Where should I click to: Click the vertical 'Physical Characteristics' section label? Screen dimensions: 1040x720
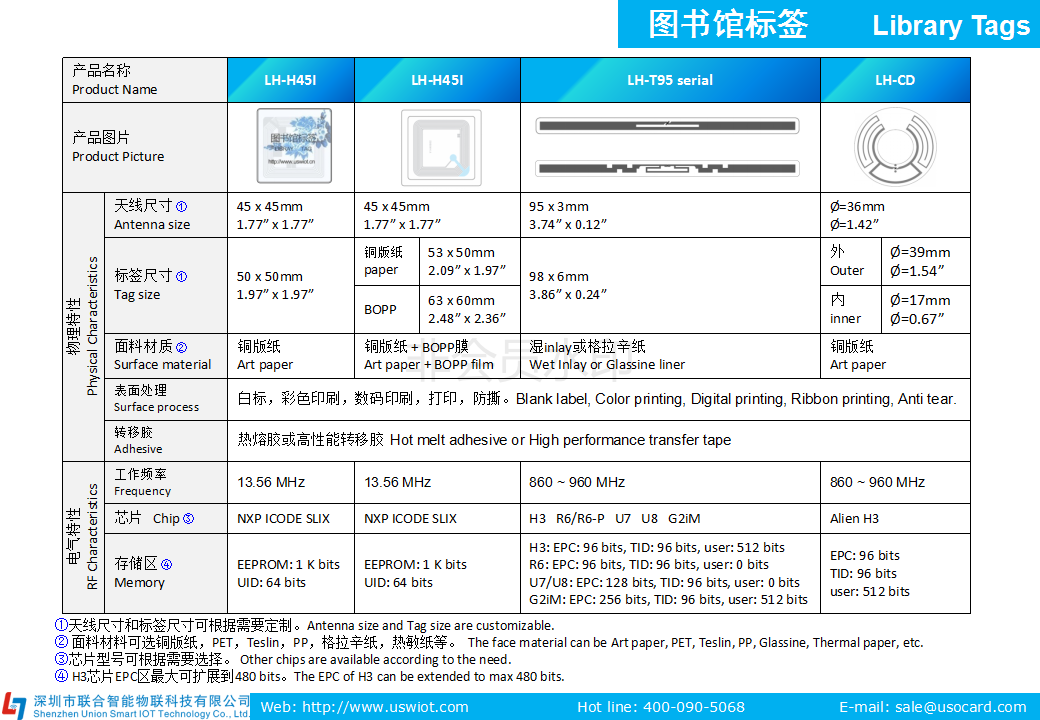(92, 326)
